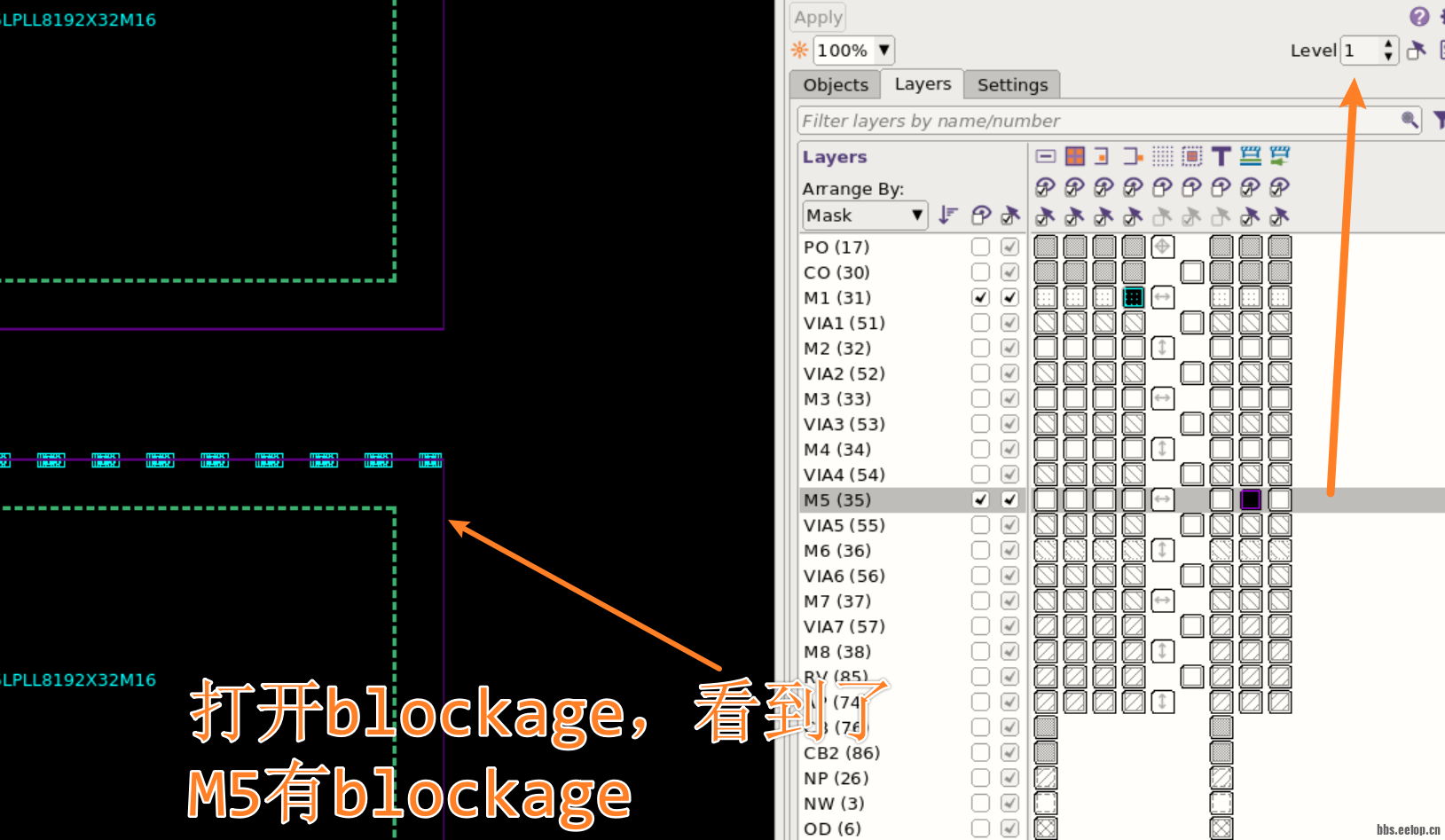1445x840 pixels.
Task: Select the VIA5 (55) layer row
Action: pos(844,525)
